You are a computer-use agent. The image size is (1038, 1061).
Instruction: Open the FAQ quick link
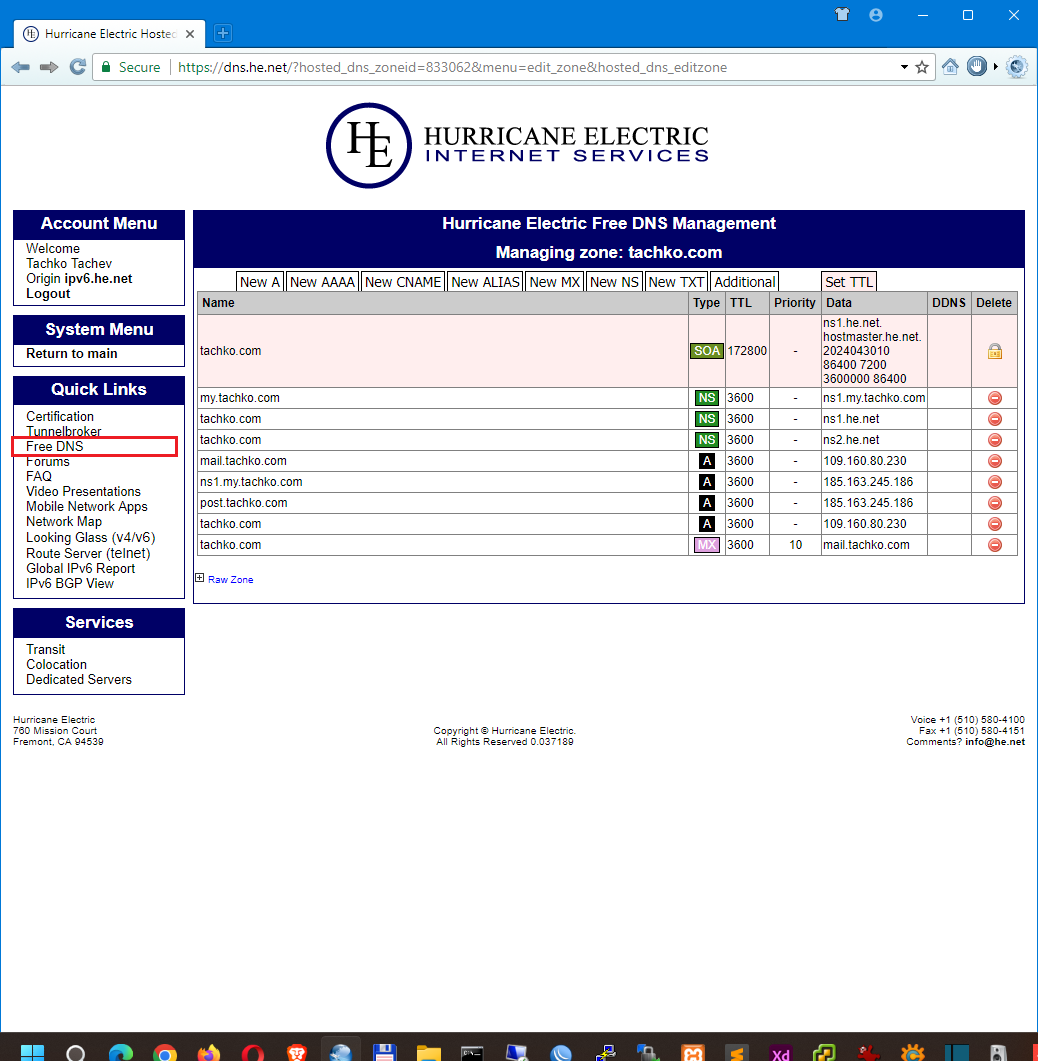coord(39,476)
